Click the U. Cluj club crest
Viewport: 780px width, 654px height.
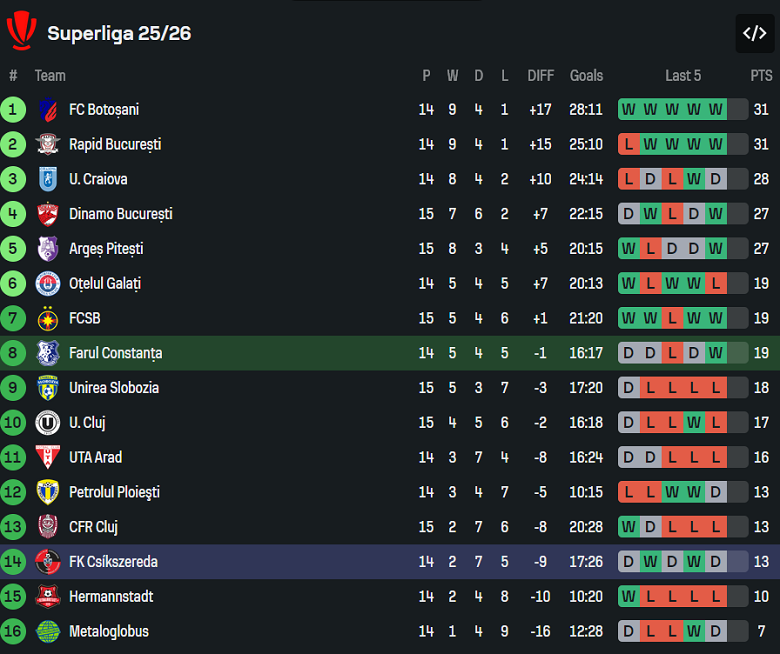47,423
